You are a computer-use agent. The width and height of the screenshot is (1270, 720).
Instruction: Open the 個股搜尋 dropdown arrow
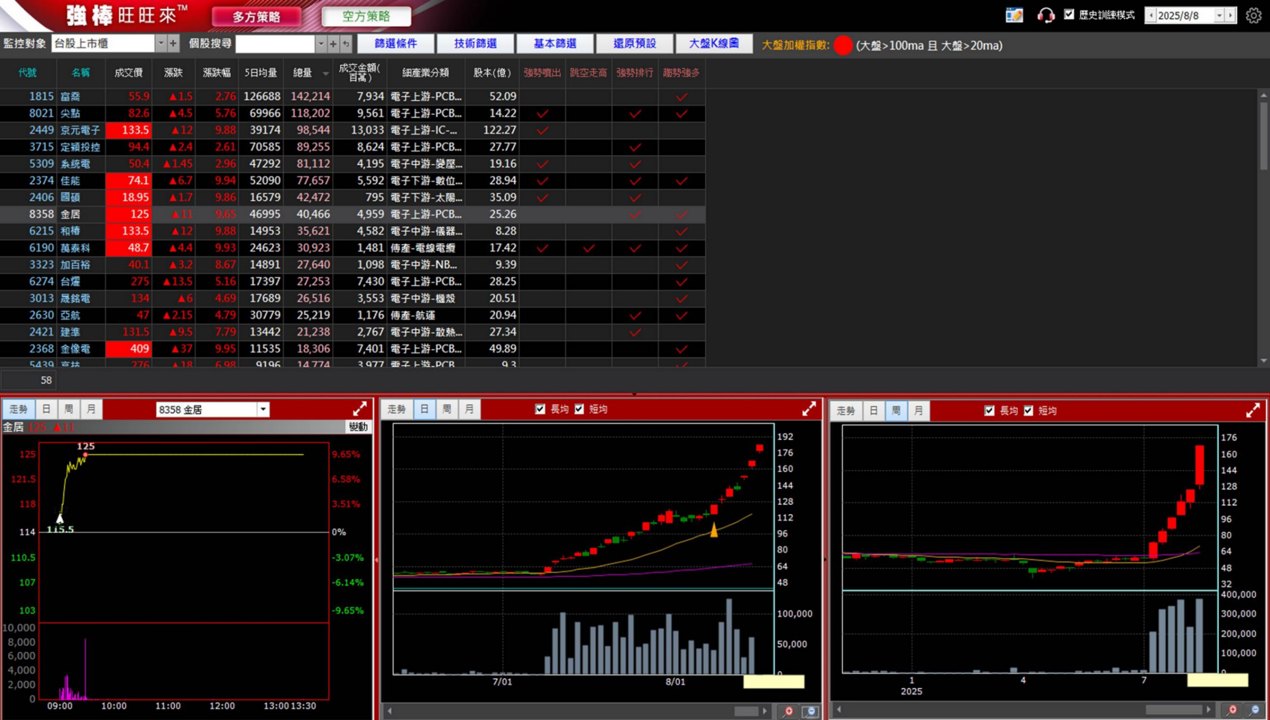coord(321,44)
